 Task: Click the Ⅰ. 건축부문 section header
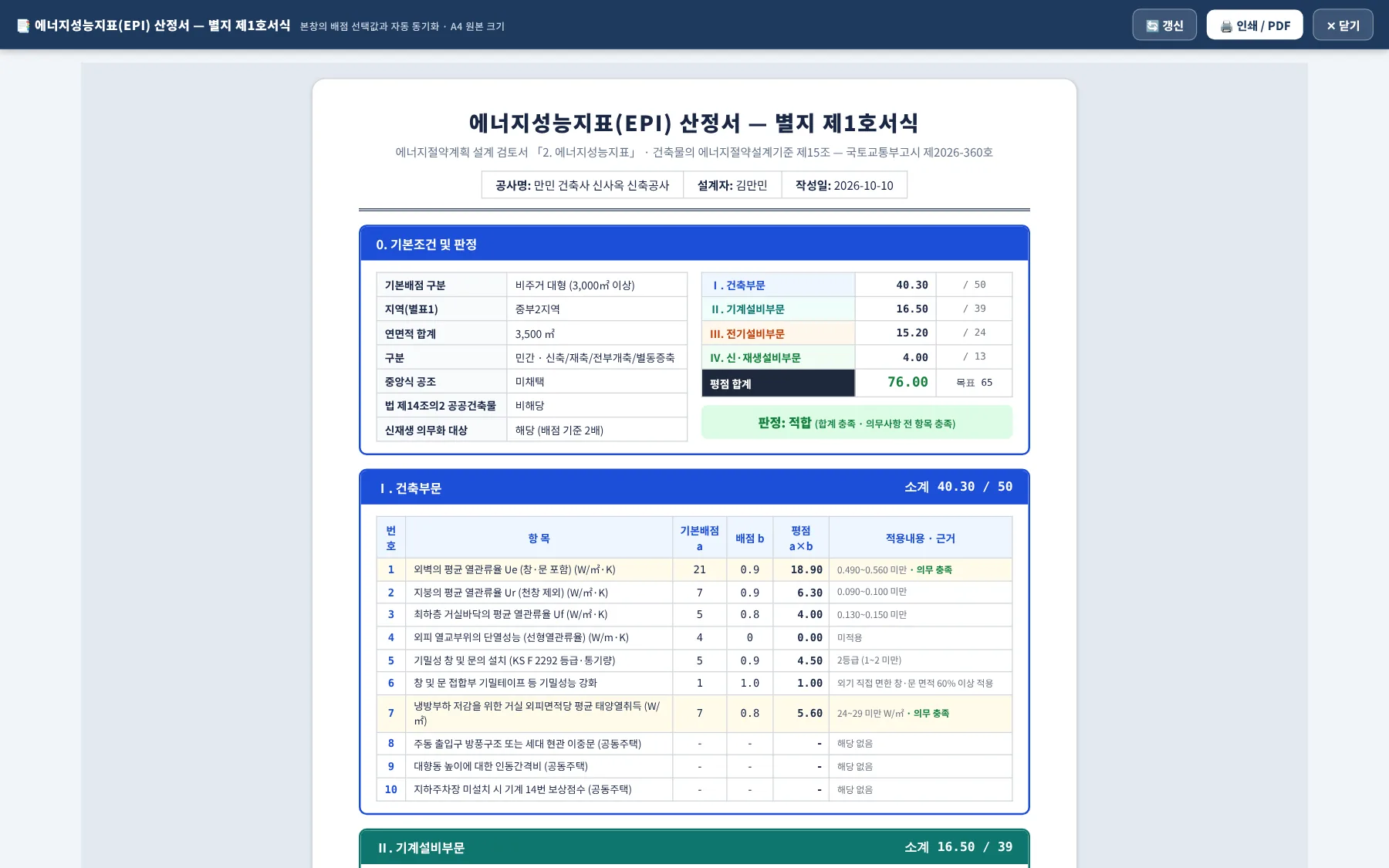694,488
